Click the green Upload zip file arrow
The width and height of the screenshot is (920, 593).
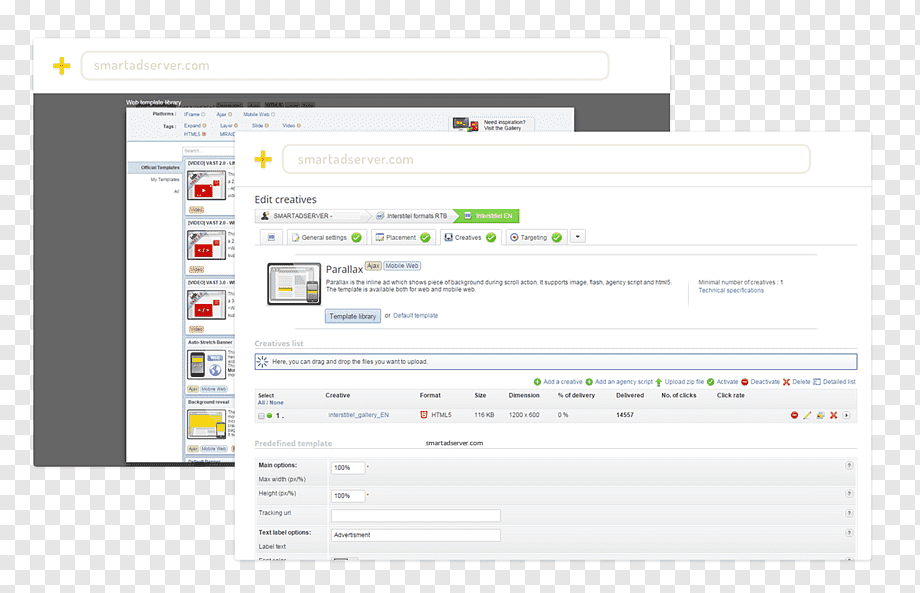click(658, 382)
